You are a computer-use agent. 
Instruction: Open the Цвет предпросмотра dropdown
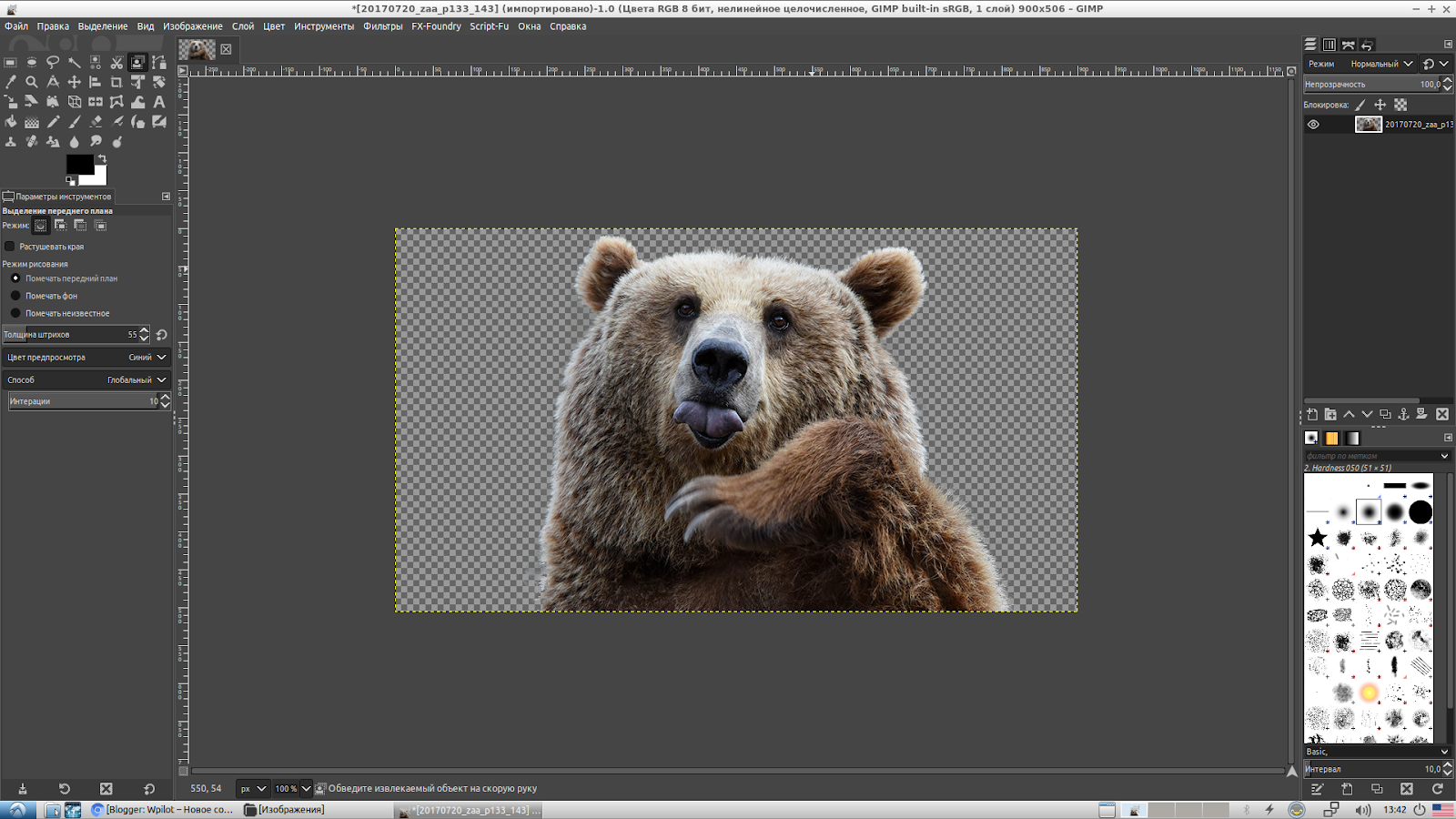86,358
